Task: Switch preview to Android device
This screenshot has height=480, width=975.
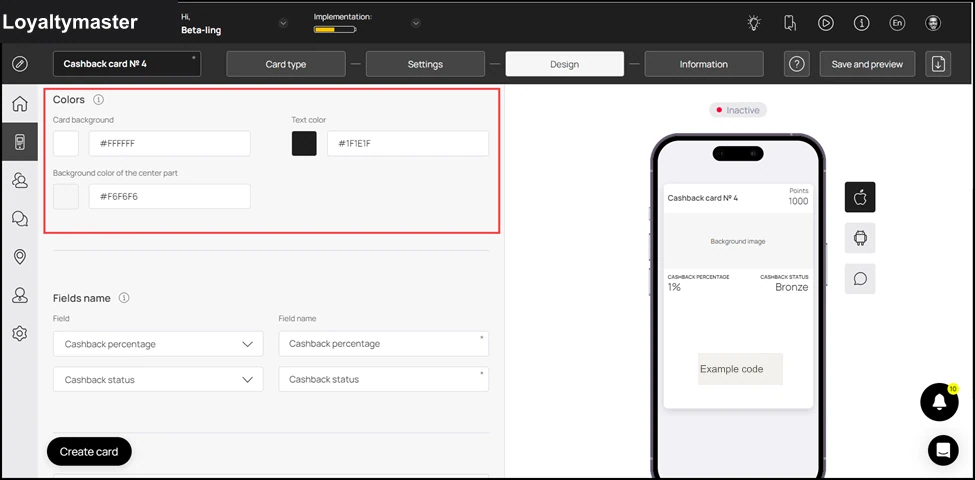Action: click(x=860, y=238)
